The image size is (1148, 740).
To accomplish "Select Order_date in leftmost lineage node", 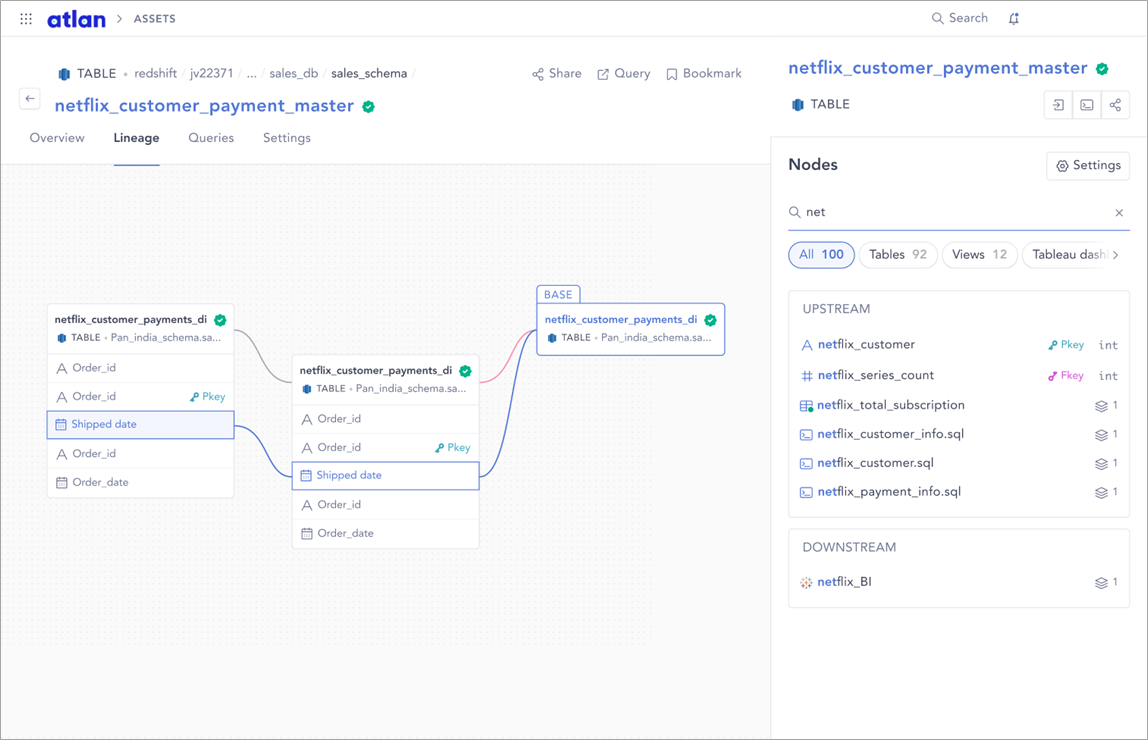I will (x=141, y=482).
